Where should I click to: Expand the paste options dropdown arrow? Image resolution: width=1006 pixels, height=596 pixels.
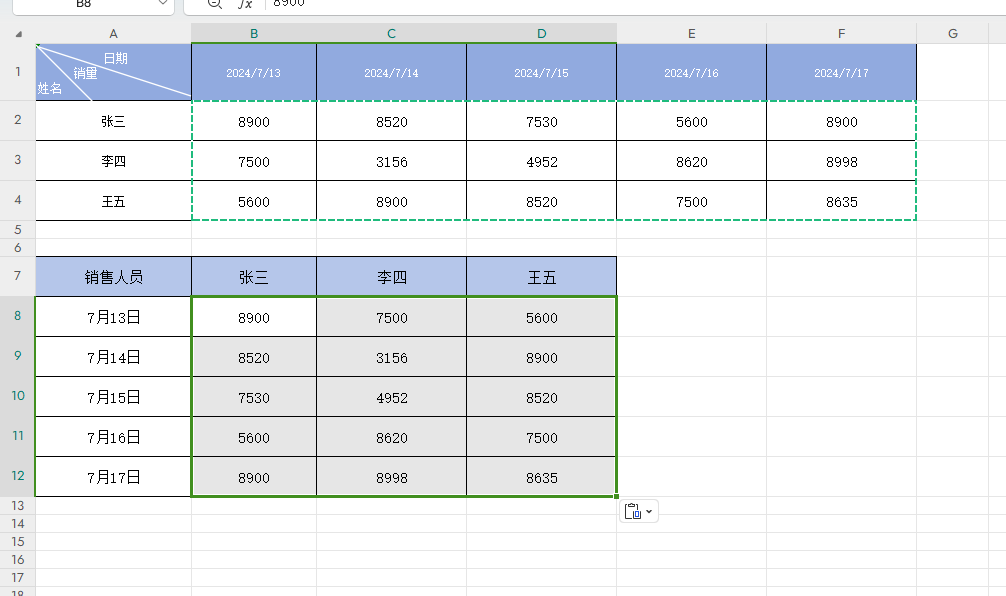[x=649, y=511]
